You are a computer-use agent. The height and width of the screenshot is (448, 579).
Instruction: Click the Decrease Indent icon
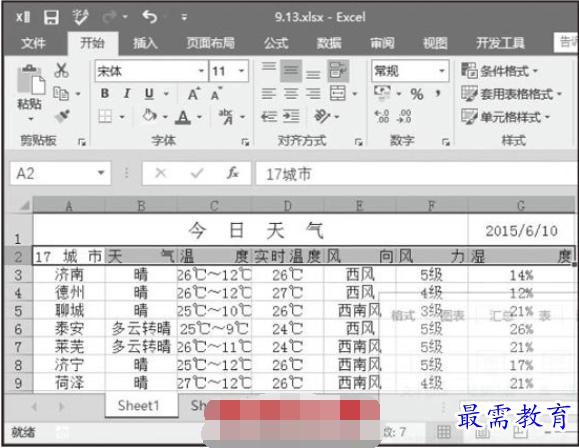[x=269, y=116]
